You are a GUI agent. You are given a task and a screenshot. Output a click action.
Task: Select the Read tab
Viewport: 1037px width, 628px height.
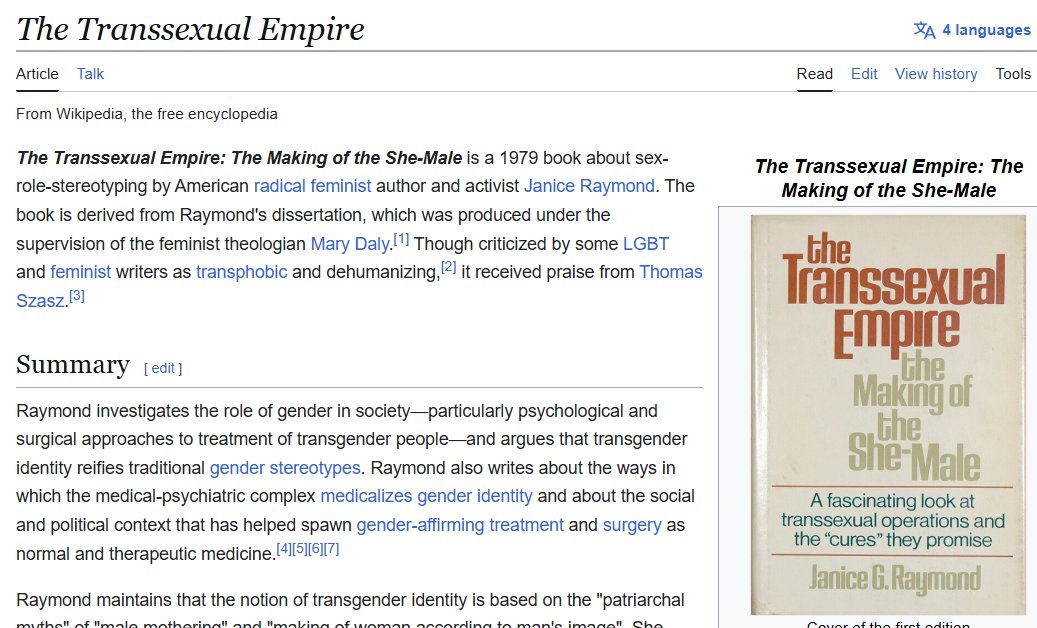pyautogui.click(x=814, y=74)
